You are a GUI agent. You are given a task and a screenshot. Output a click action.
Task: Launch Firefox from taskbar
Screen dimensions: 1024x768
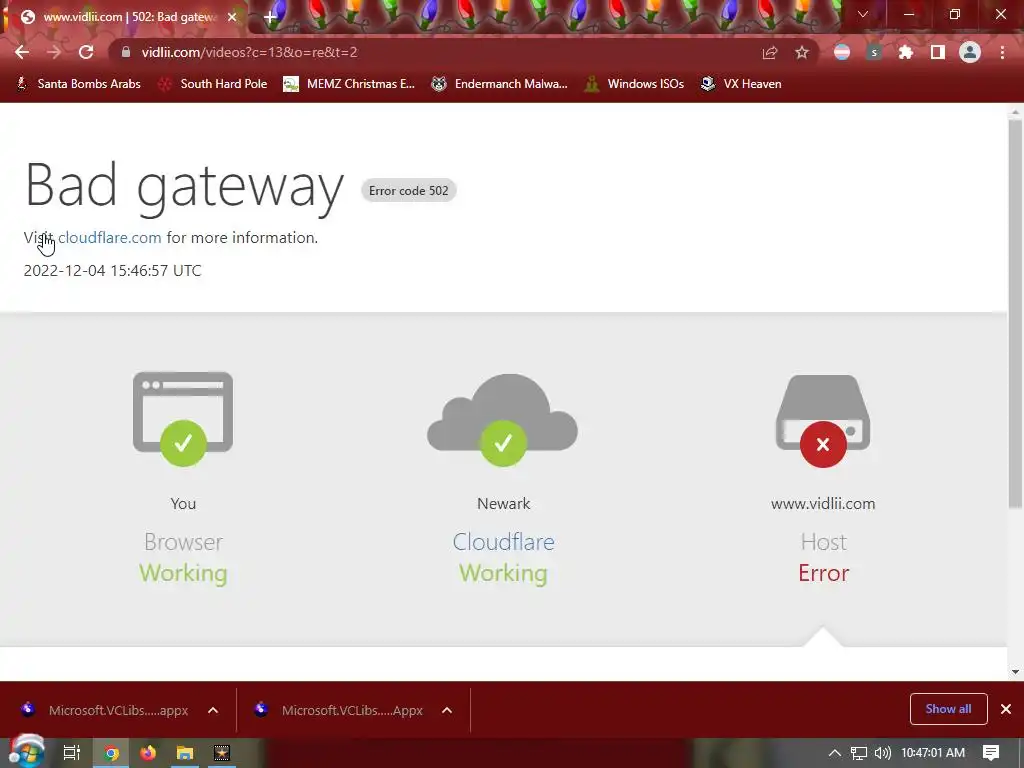(x=148, y=753)
